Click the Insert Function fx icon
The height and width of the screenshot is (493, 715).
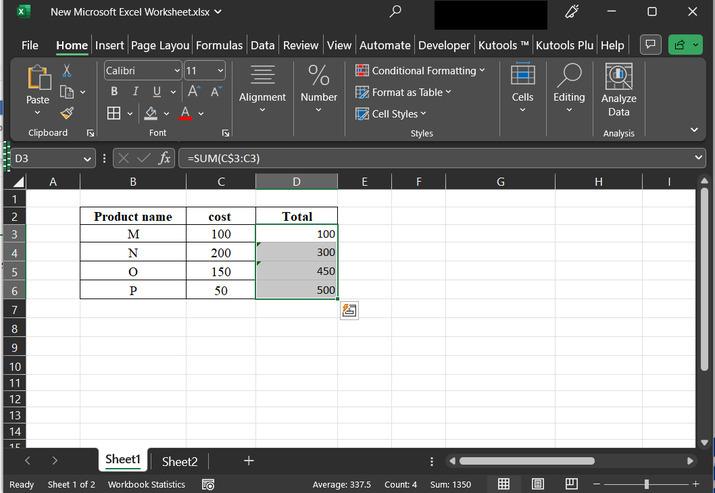165,158
